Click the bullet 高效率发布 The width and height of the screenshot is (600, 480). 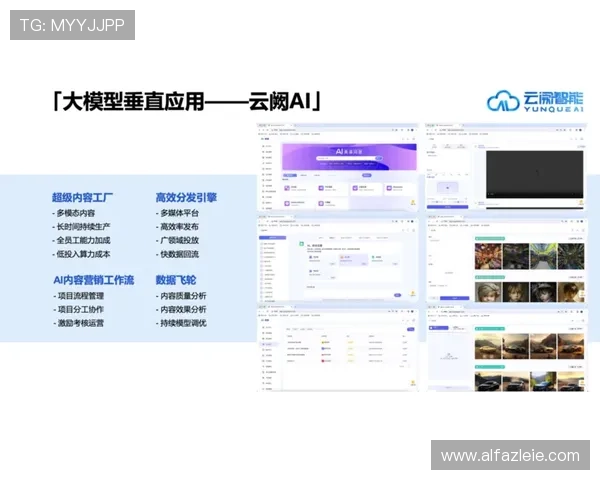[177, 227]
